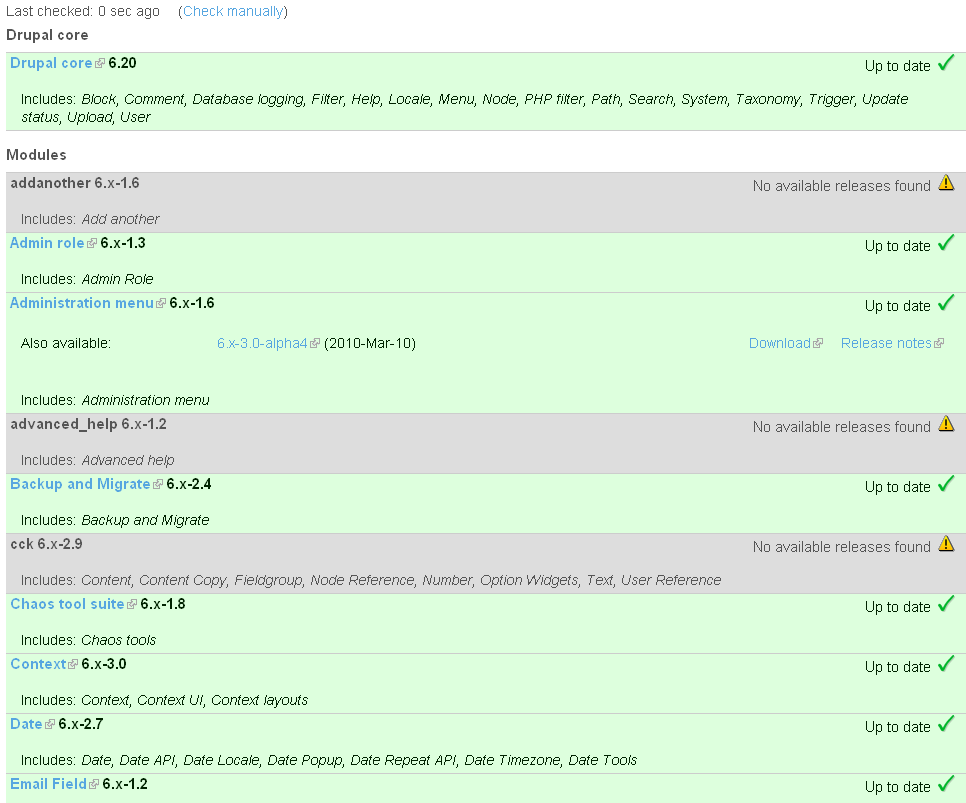The height and width of the screenshot is (803, 966).
Task: Click the 'addanother 6.x-1.6' module title
Action: coord(75,183)
